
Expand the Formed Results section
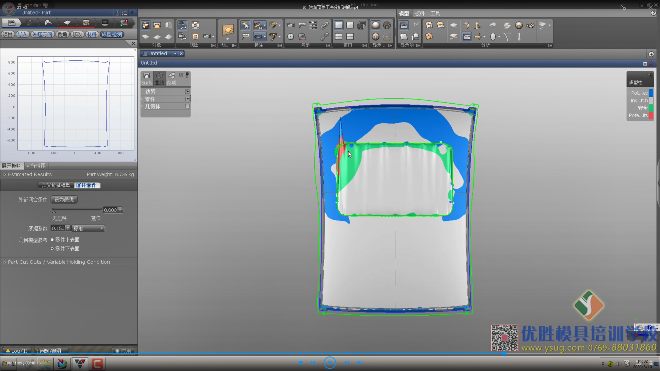point(5,174)
